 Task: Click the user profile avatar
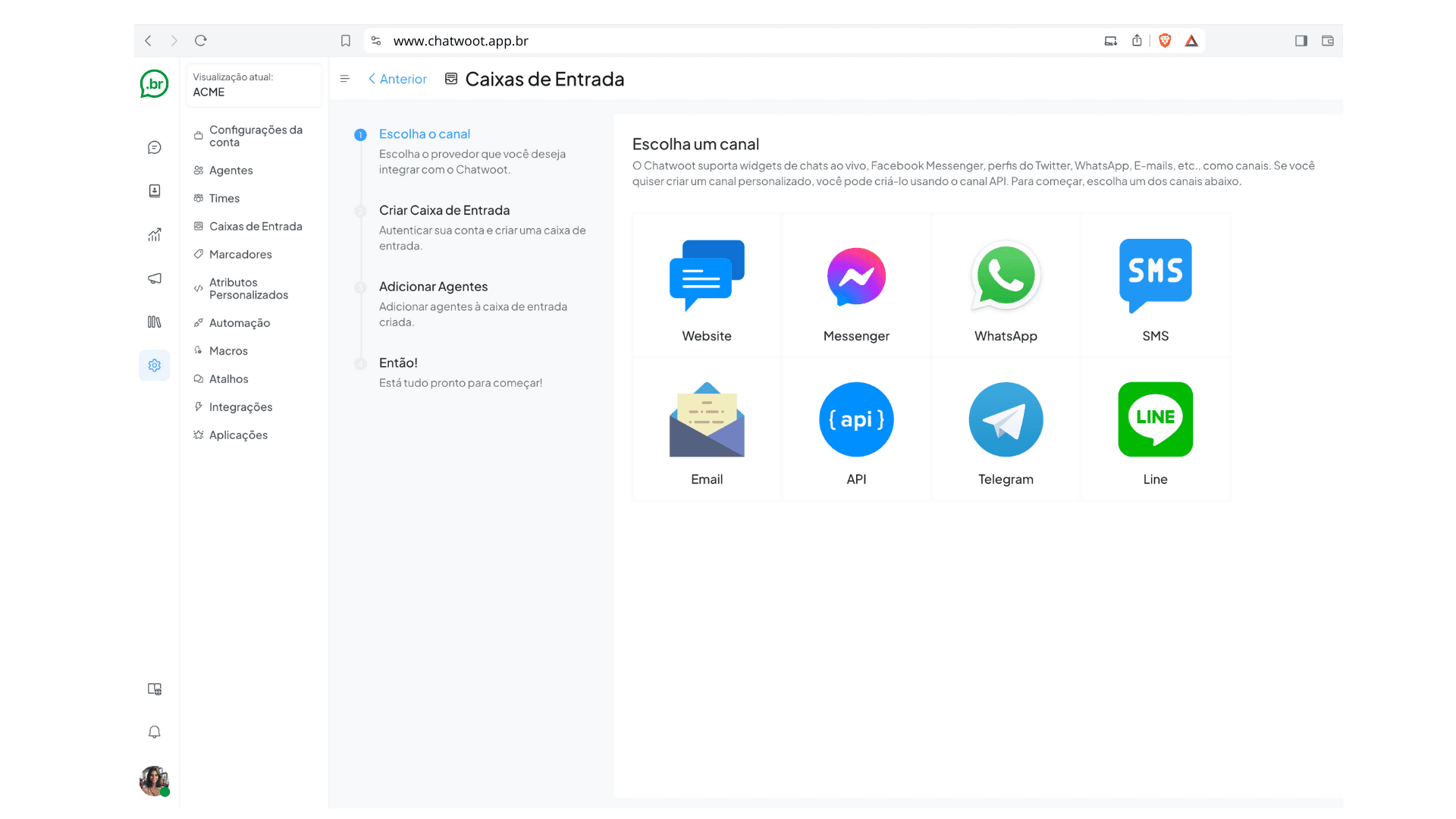point(154,780)
